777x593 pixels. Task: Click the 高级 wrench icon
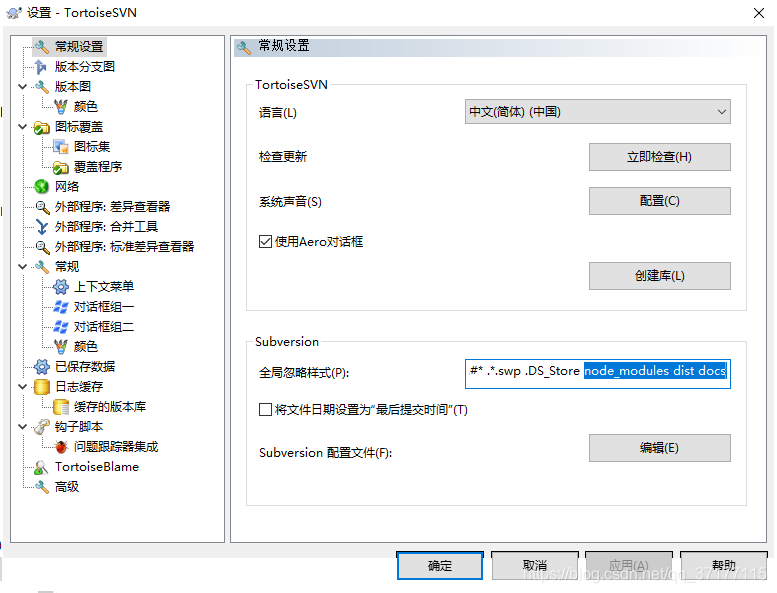tap(42, 487)
